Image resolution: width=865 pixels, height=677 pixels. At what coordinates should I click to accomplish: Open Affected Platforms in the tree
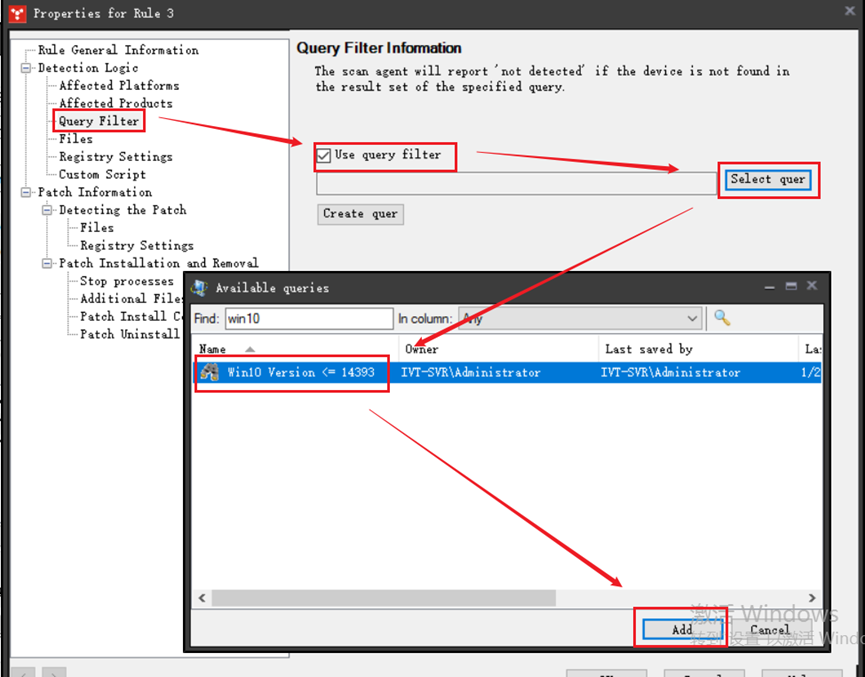[119, 86]
